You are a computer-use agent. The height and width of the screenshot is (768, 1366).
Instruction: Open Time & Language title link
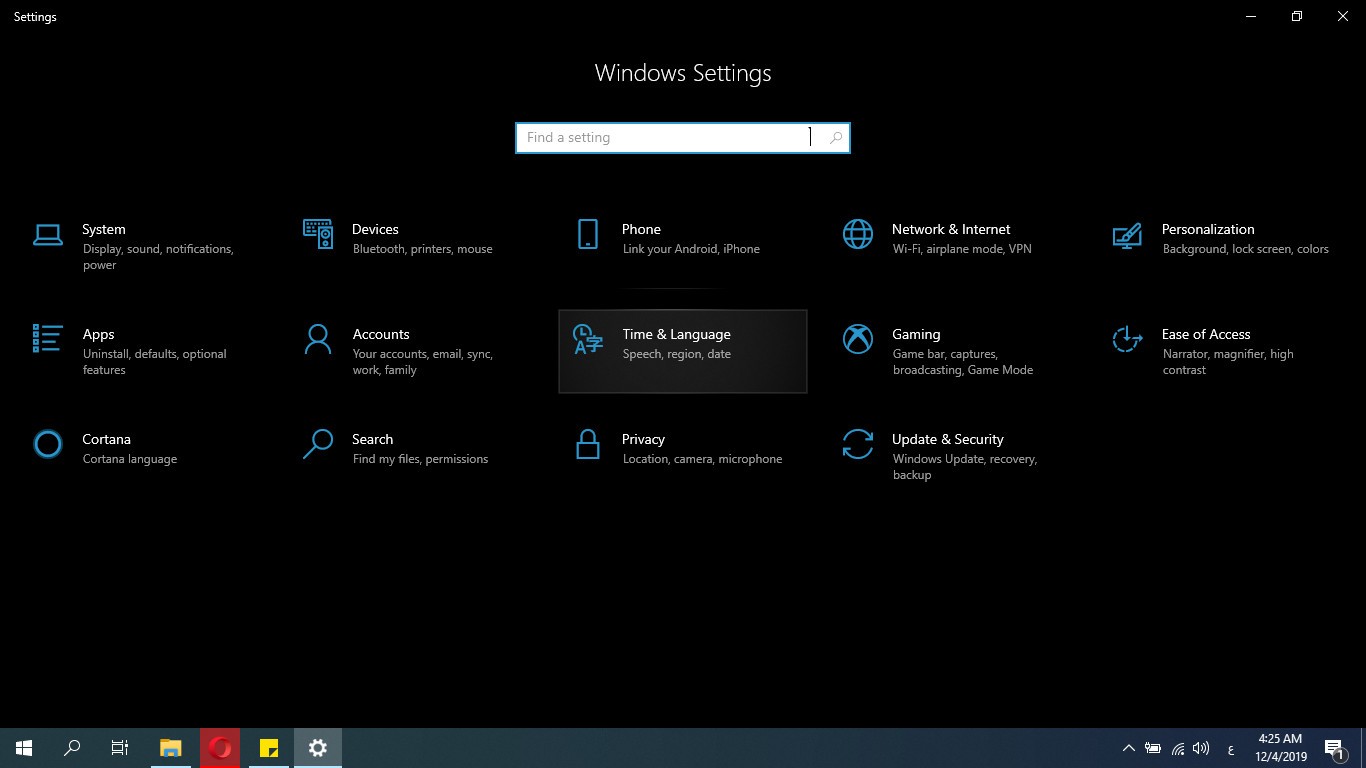pos(676,334)
